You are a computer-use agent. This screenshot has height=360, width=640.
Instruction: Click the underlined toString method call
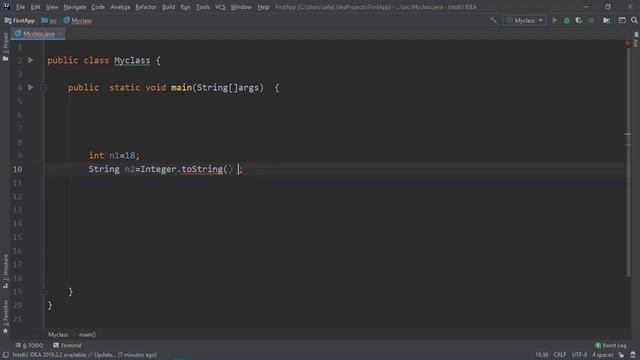202,169
